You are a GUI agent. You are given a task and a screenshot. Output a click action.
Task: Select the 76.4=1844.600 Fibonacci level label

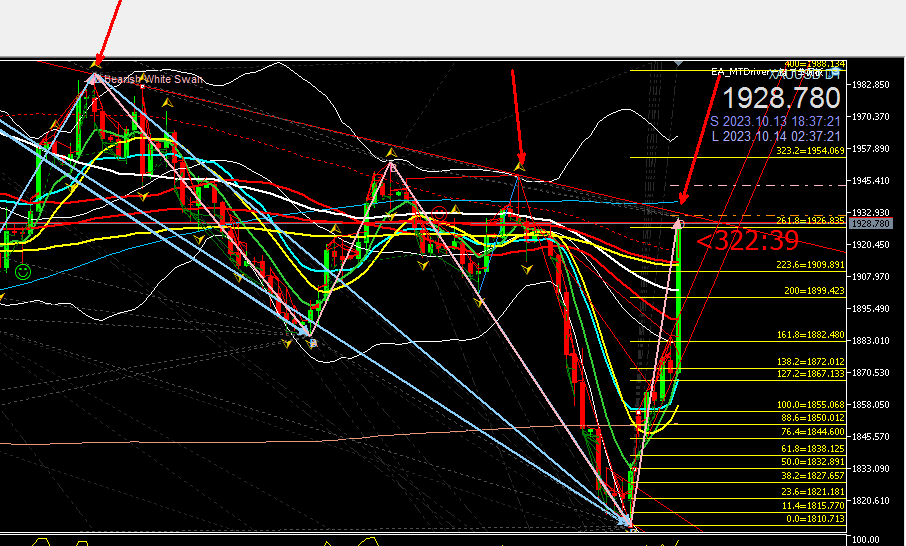point(812,432)
